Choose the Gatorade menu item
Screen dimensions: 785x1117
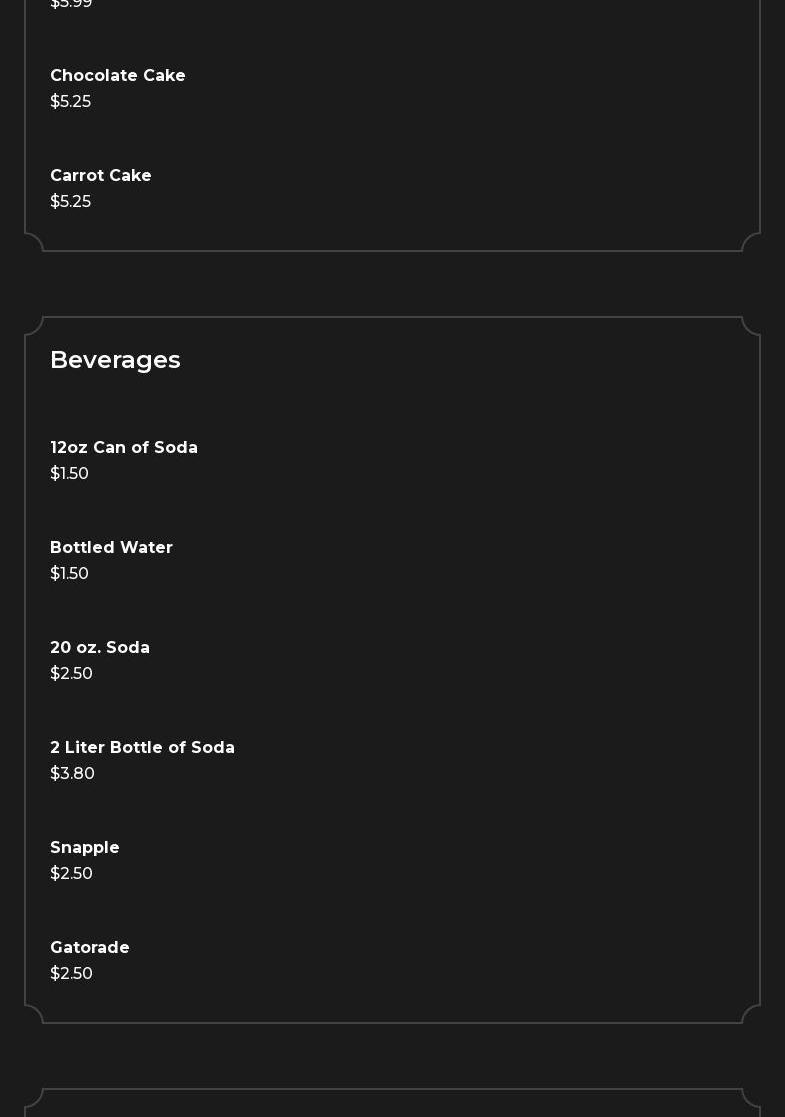click(90, 948)
